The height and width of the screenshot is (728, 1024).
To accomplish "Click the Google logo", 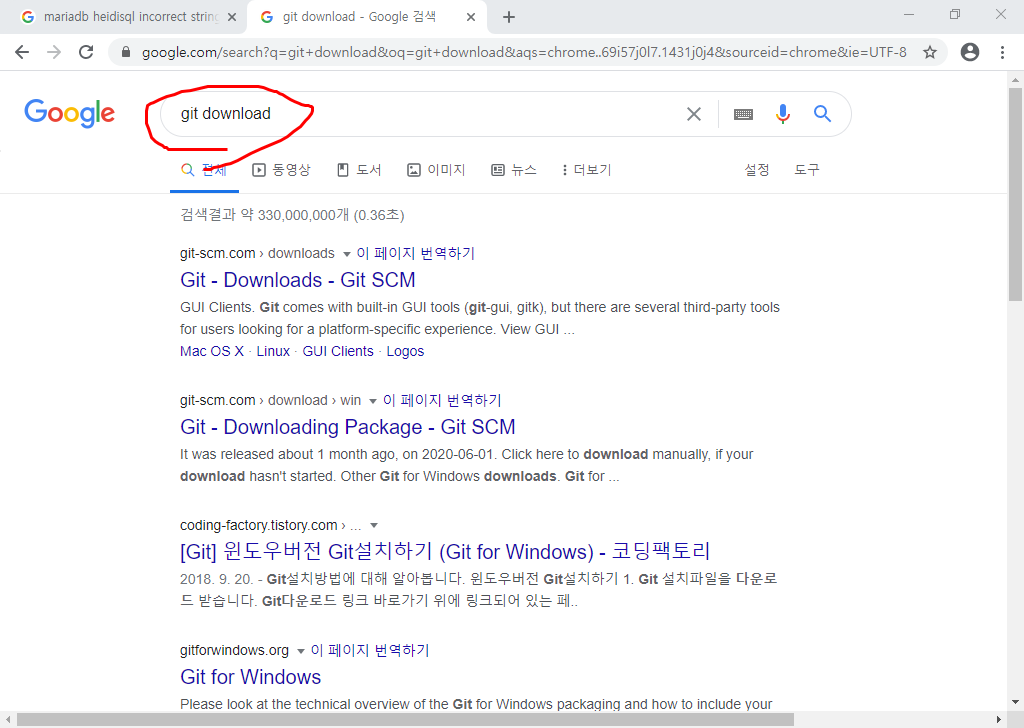I will (70, 114).
